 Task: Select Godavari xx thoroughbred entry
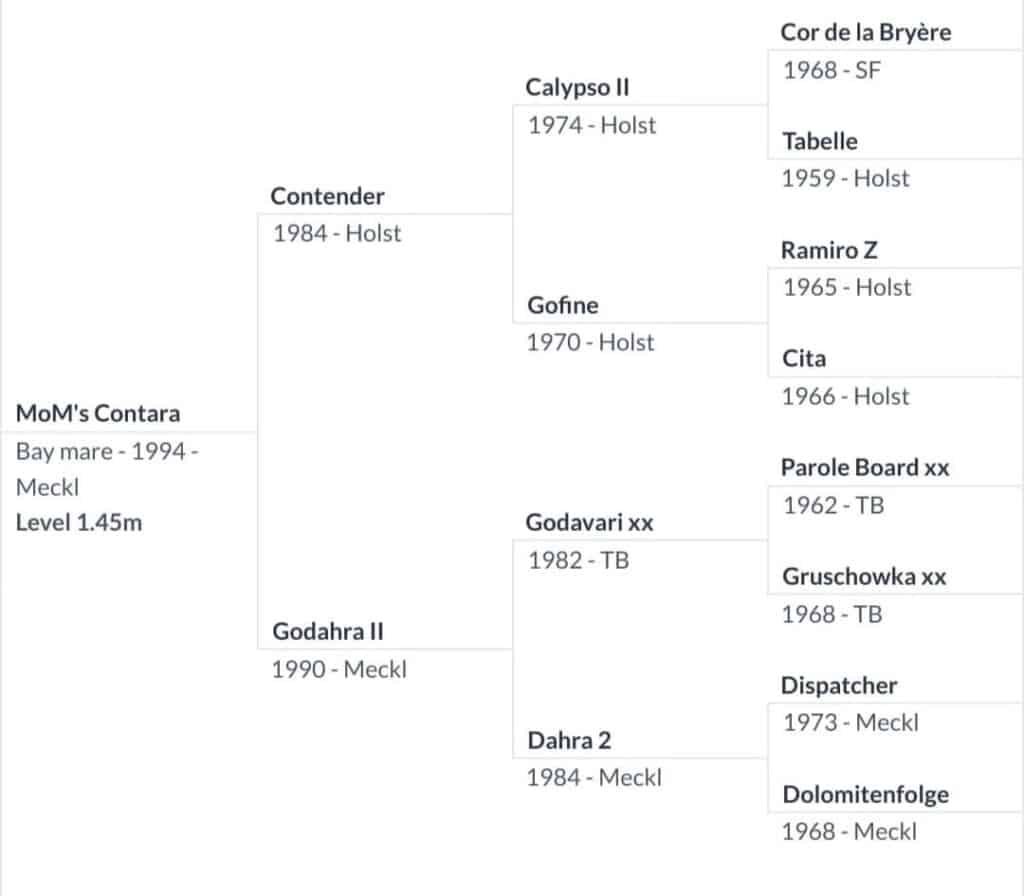pos(590,523)
